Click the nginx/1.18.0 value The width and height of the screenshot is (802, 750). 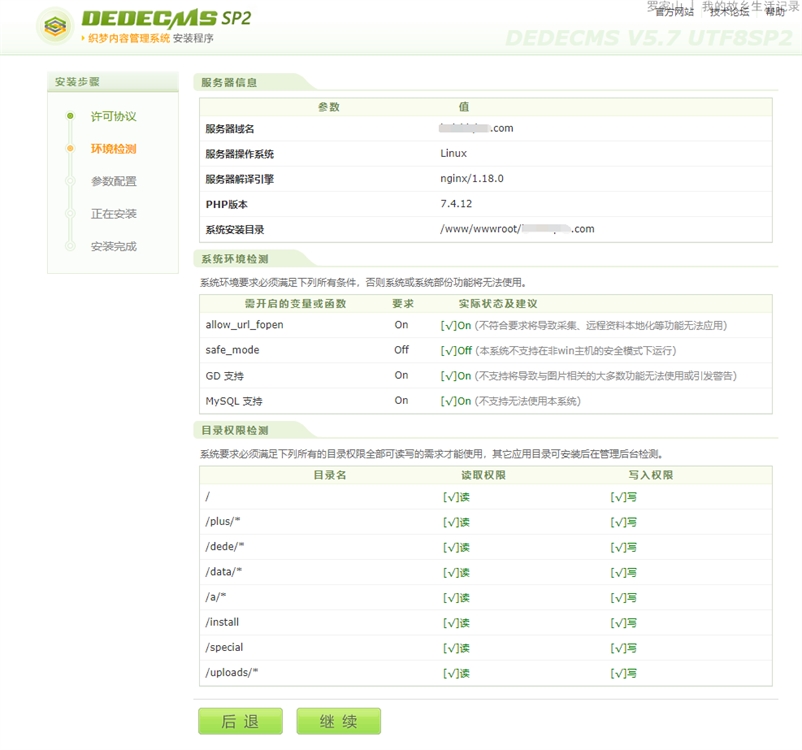pyautogui.click(x=472, y=179)
